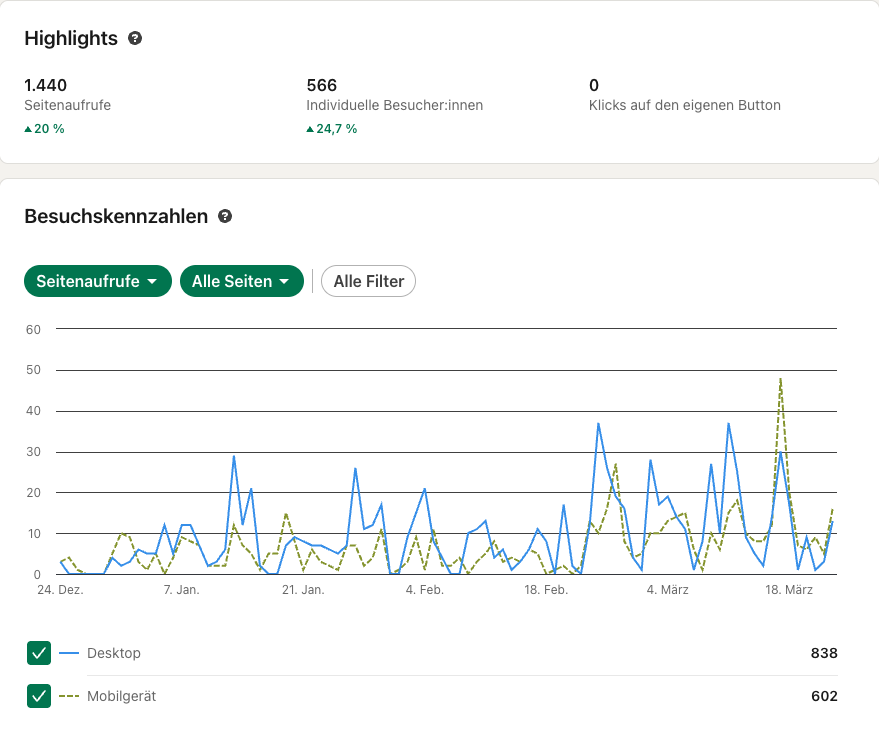Select the 4. Feb. axis label
Screen dimensions: 879x729
point(425,590)
